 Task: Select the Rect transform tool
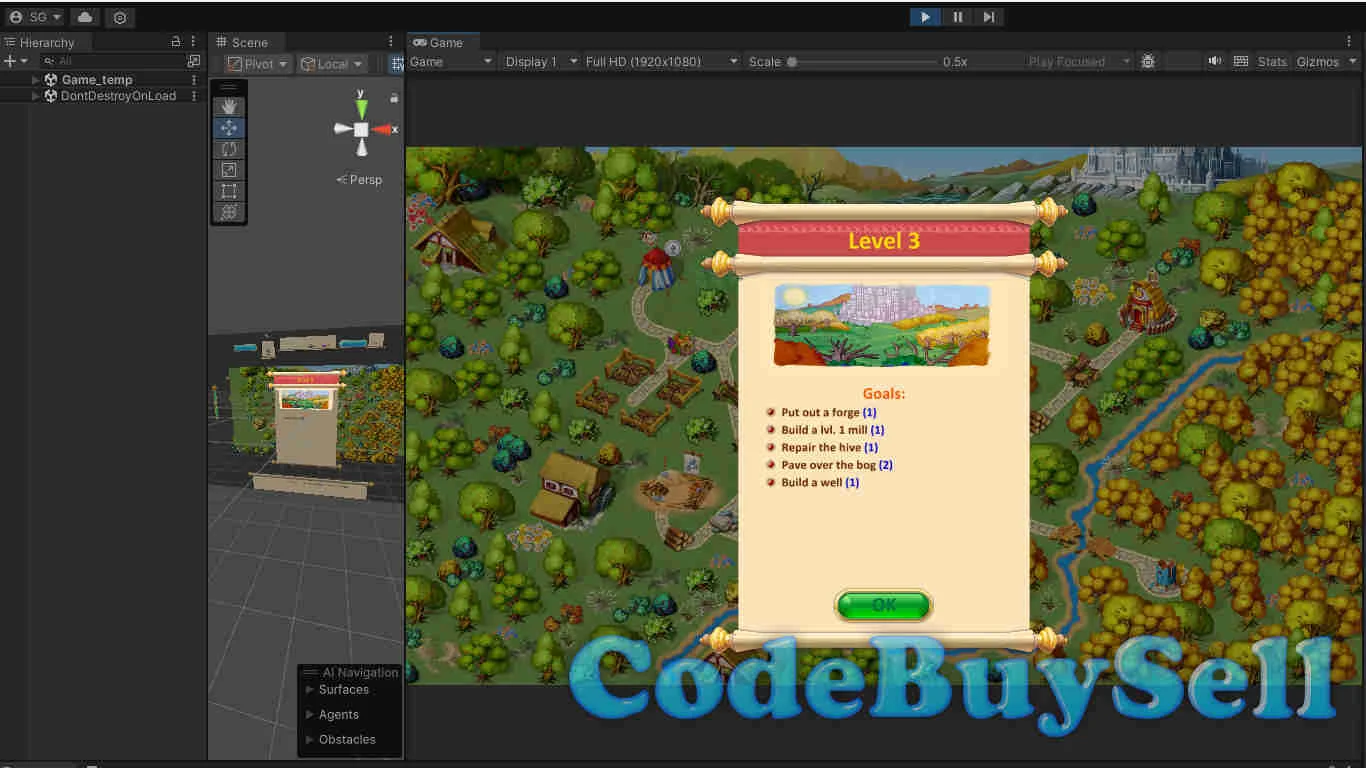(229, 191)
